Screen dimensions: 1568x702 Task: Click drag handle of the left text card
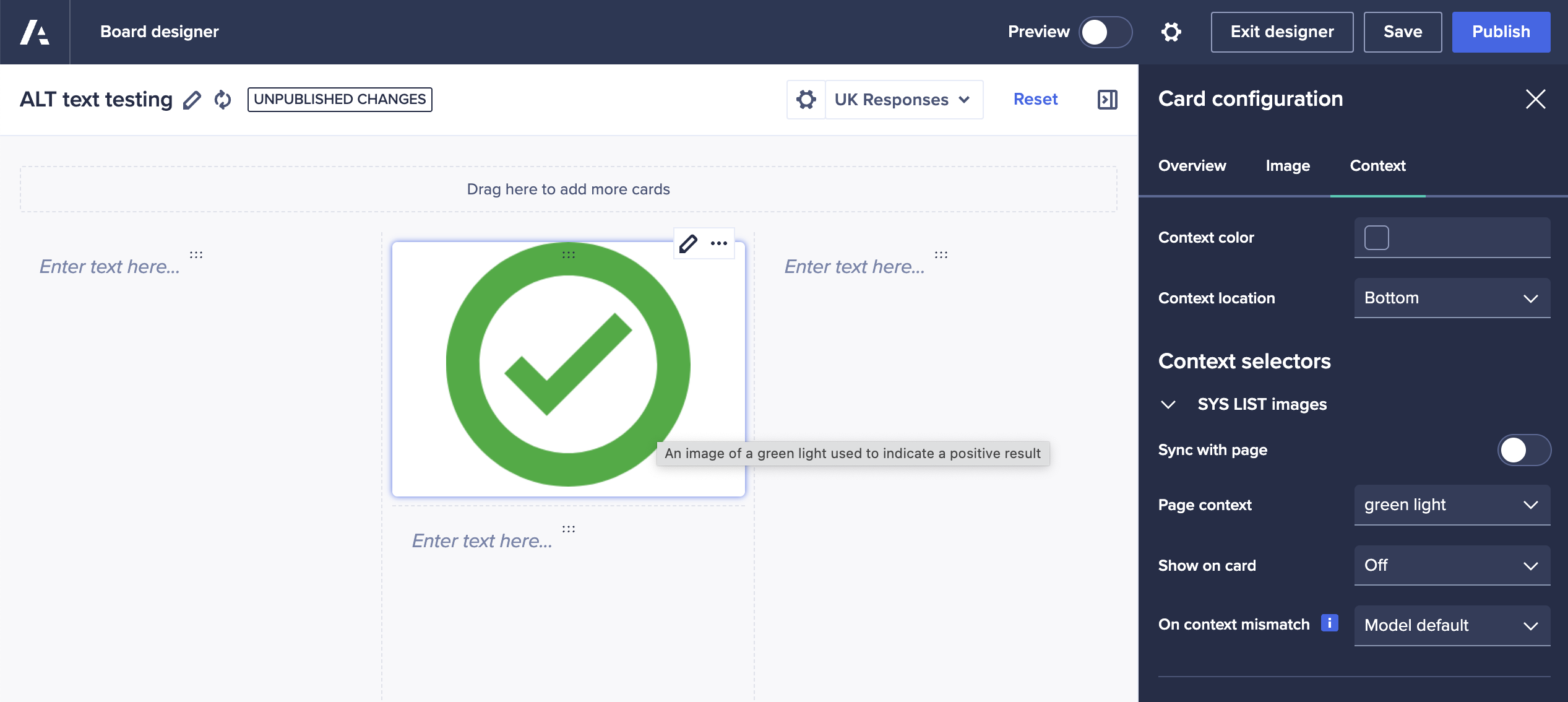click(196, 254)
